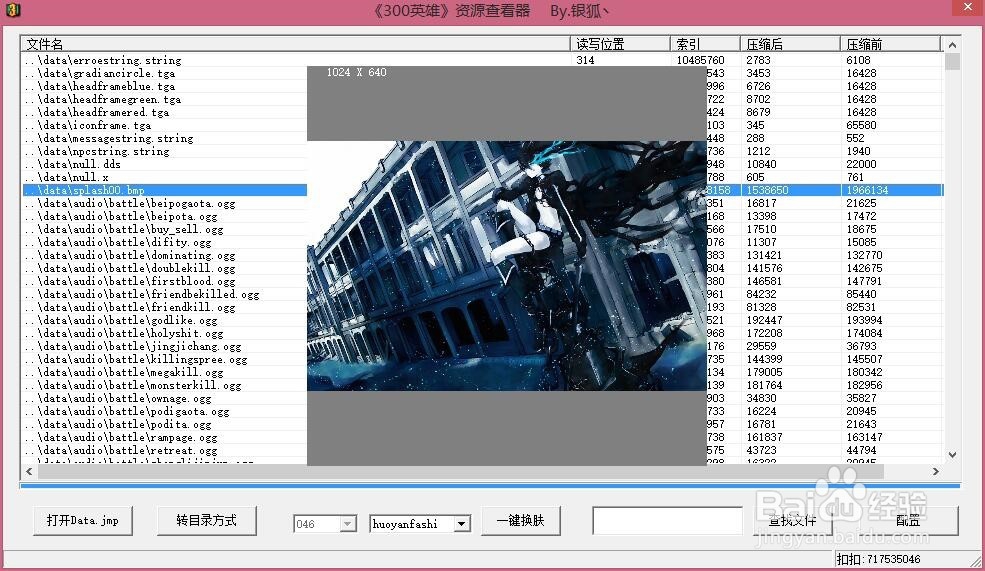This screenshot has width=985, height=571.
Task: Select audio\battle\difity.ogg row
Action: click(x=165, y=242)
